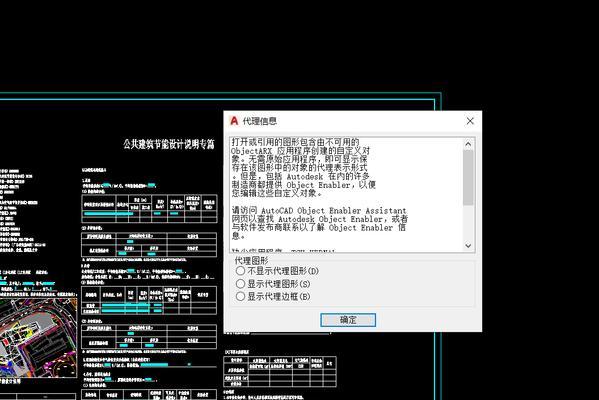Viewport: 599px width, 400px height.
Task: Click the message box scrollbar thumb
Action: [468, 177]
